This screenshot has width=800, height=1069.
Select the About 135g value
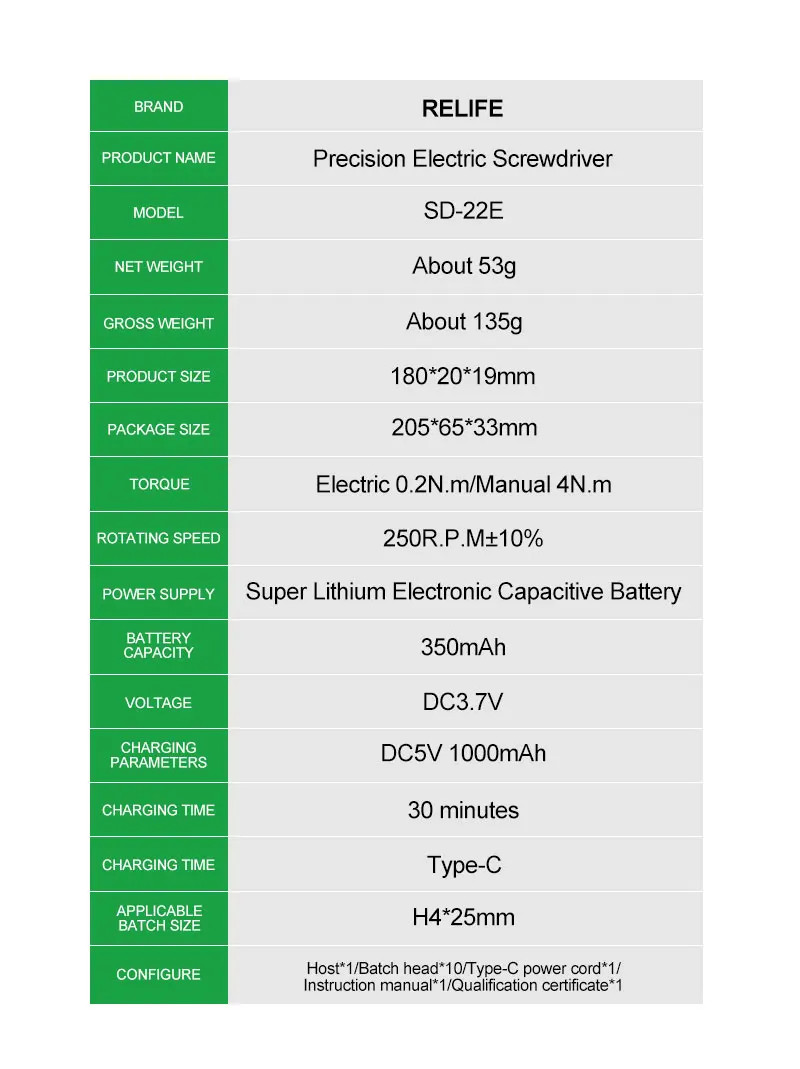tap(463, 322)
